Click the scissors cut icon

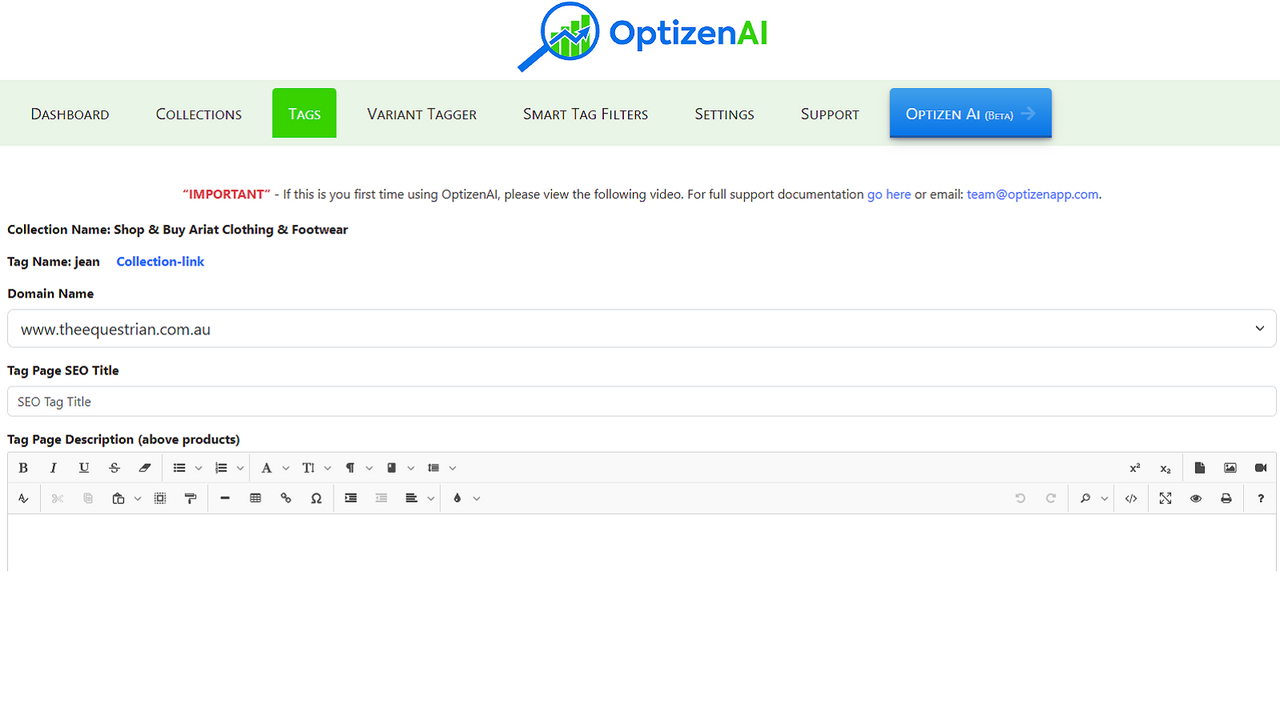58,498
